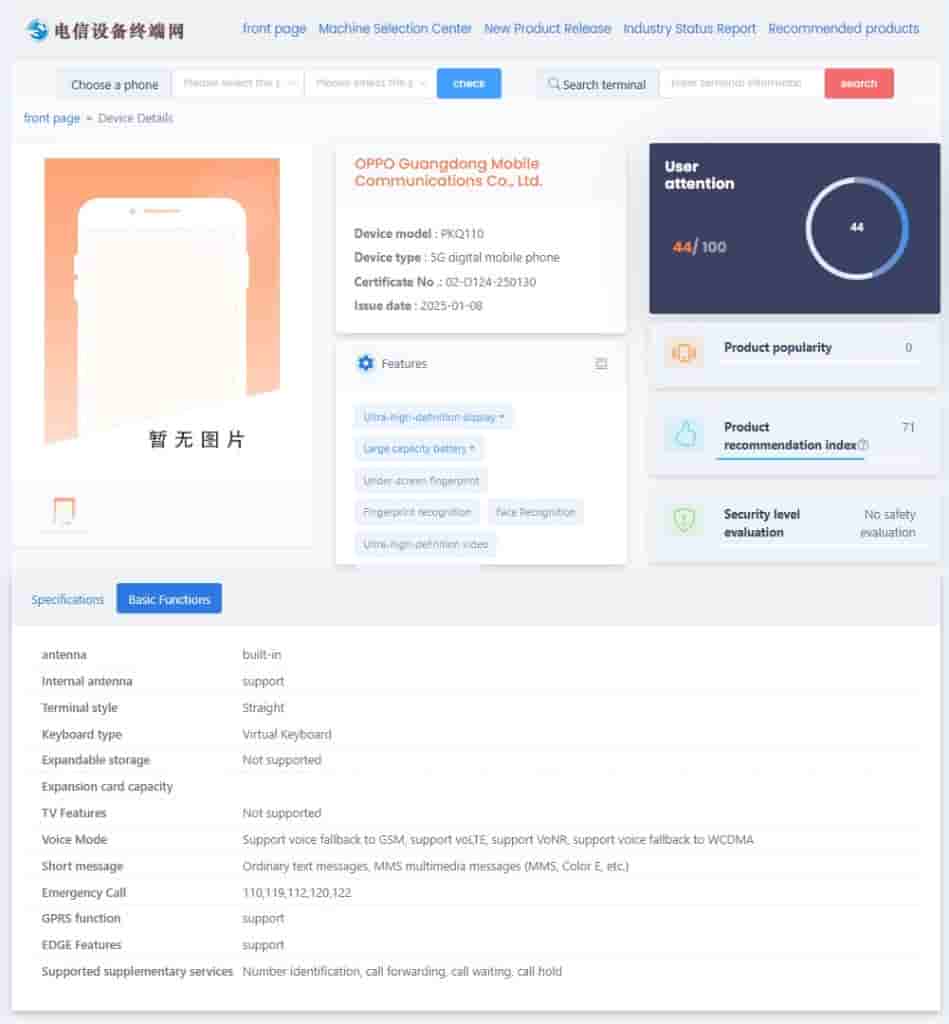
Task: Open Recommended products page
Action: click(x=843, y=29)
